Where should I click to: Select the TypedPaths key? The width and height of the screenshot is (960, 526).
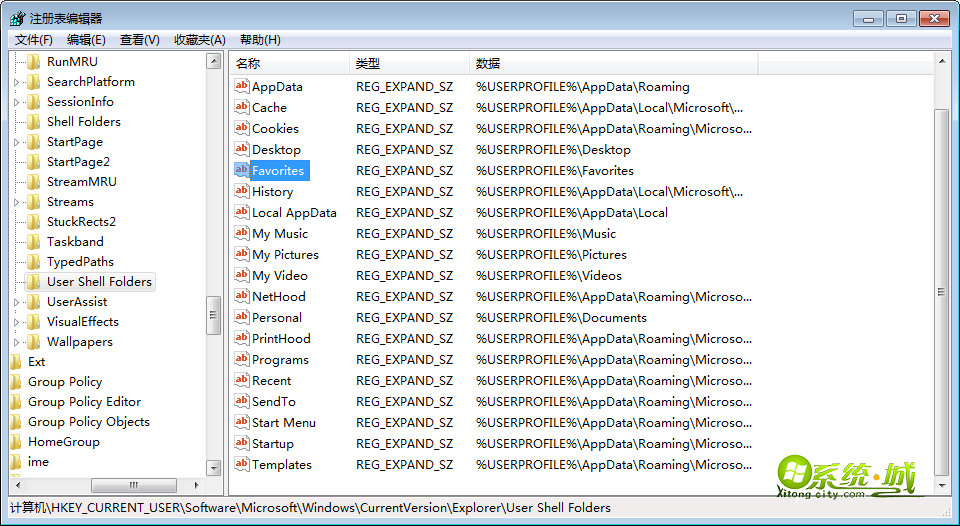80,262
